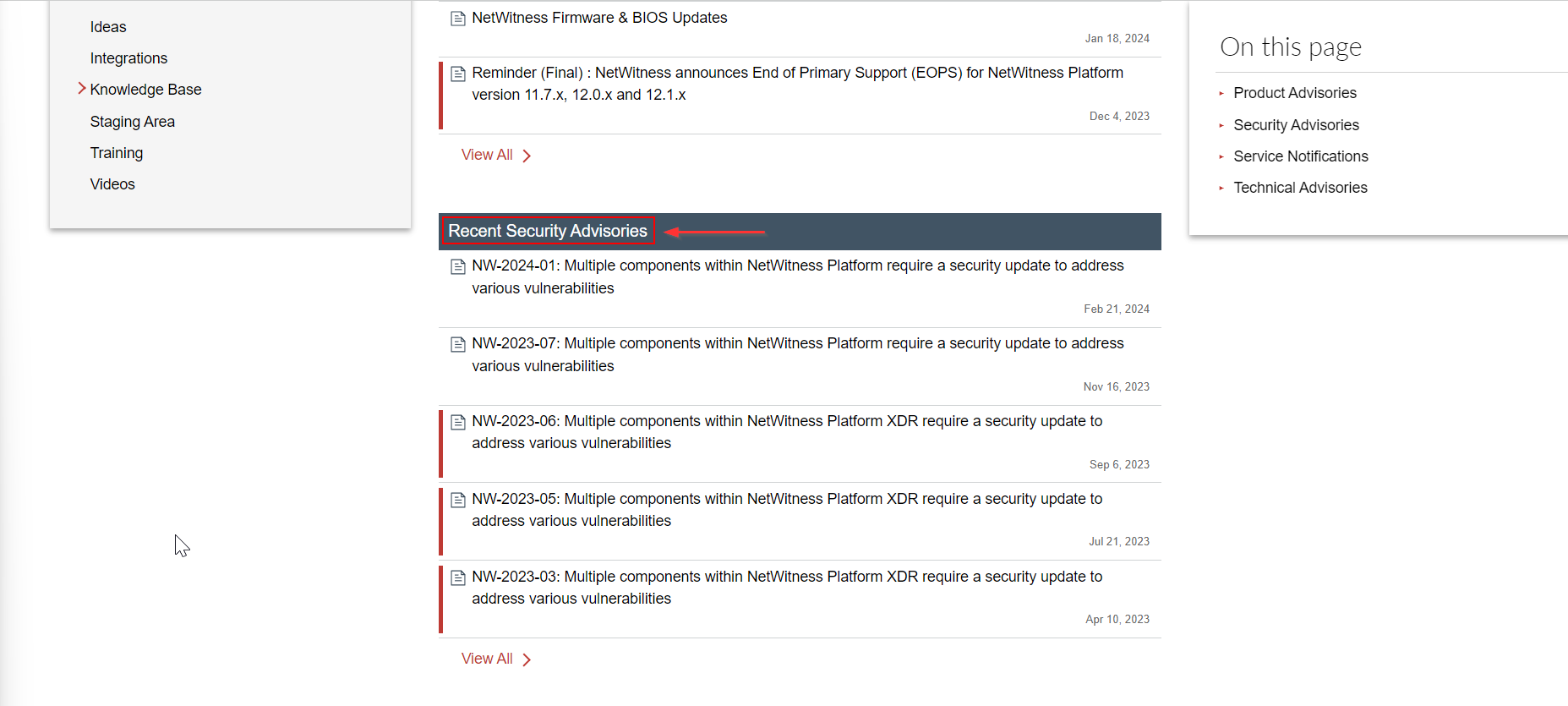This screenshot has height=706, width=1568.
Task: Go to Training section in sidebar
Action: point(117,153)
